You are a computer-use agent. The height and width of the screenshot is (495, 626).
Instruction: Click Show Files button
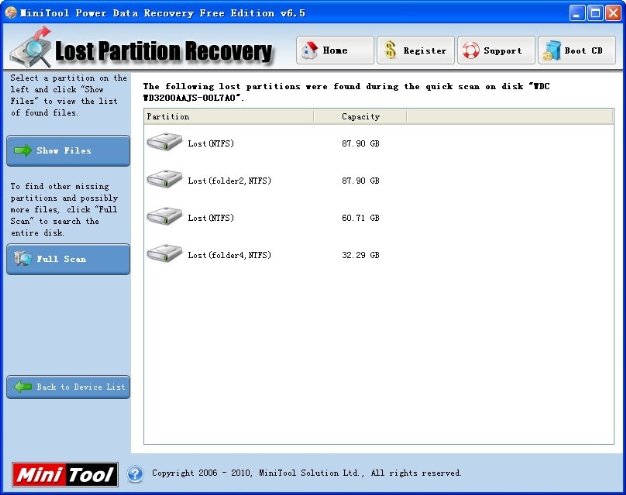pyautogui.click(x=68, y=151)
